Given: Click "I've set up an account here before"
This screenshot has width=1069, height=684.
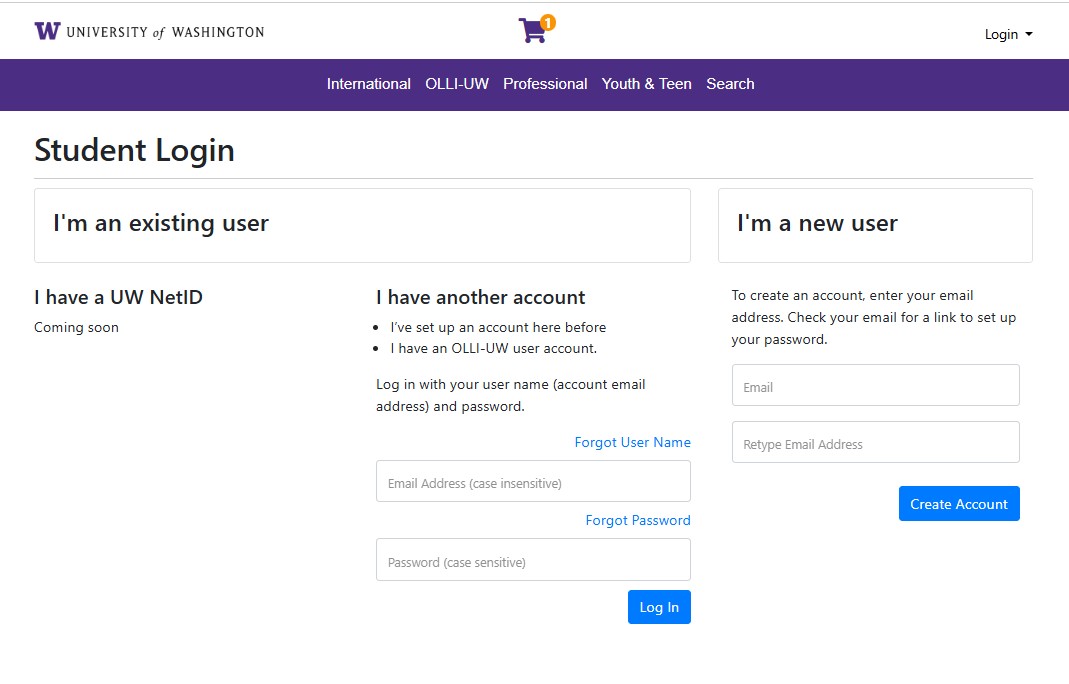Looking at the screenshot, I should coord(498,327).
